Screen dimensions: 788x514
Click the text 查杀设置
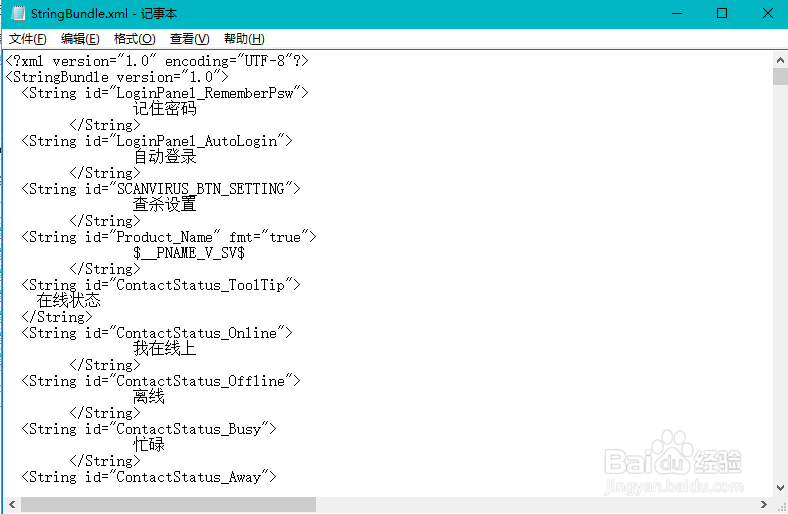[164, 204]
